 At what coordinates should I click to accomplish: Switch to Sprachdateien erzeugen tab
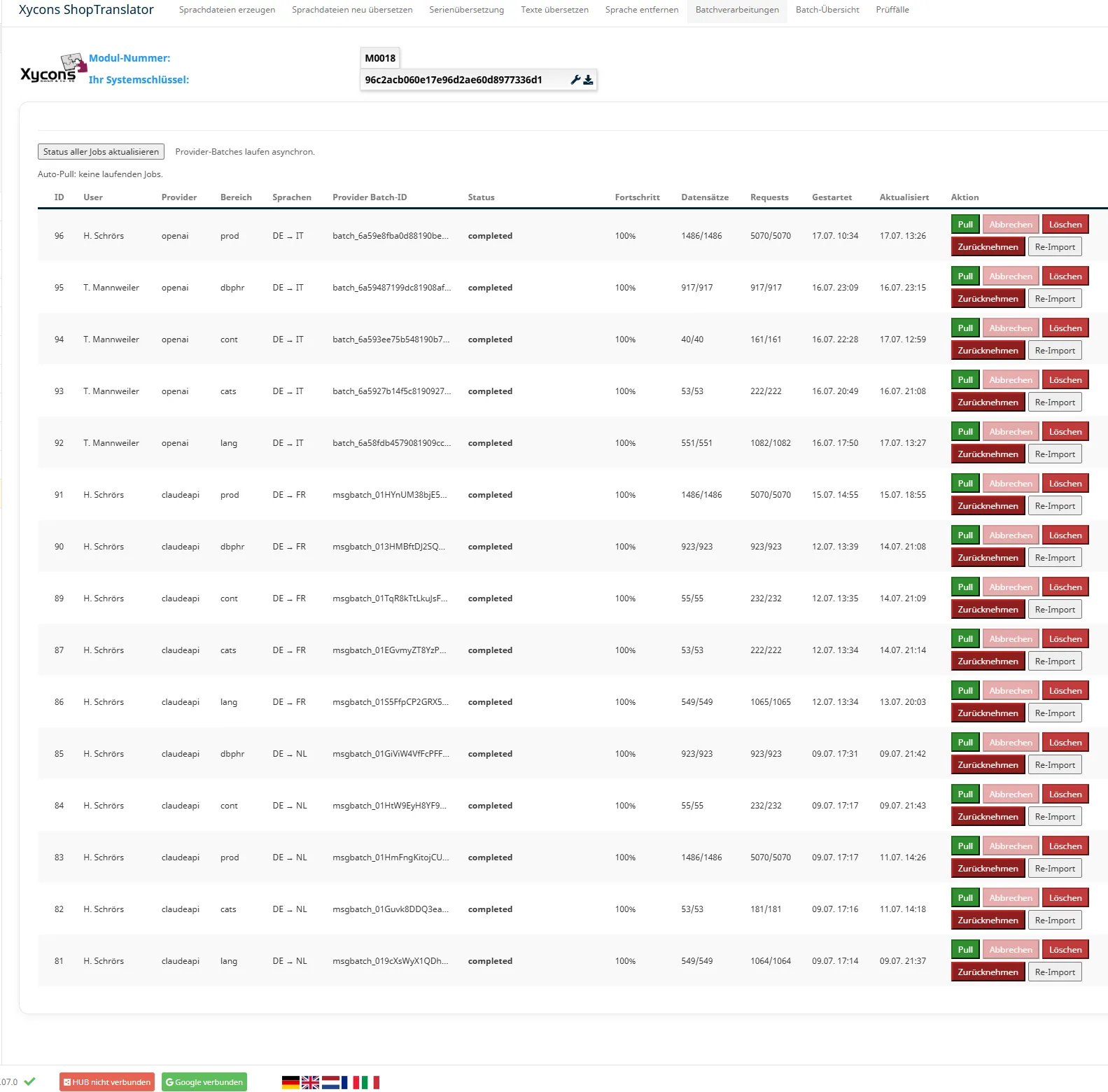point(227,10)
